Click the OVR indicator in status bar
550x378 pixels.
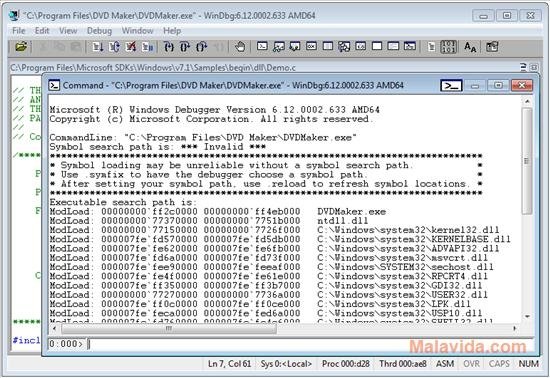pyautogui.click(x=471, y=364)
